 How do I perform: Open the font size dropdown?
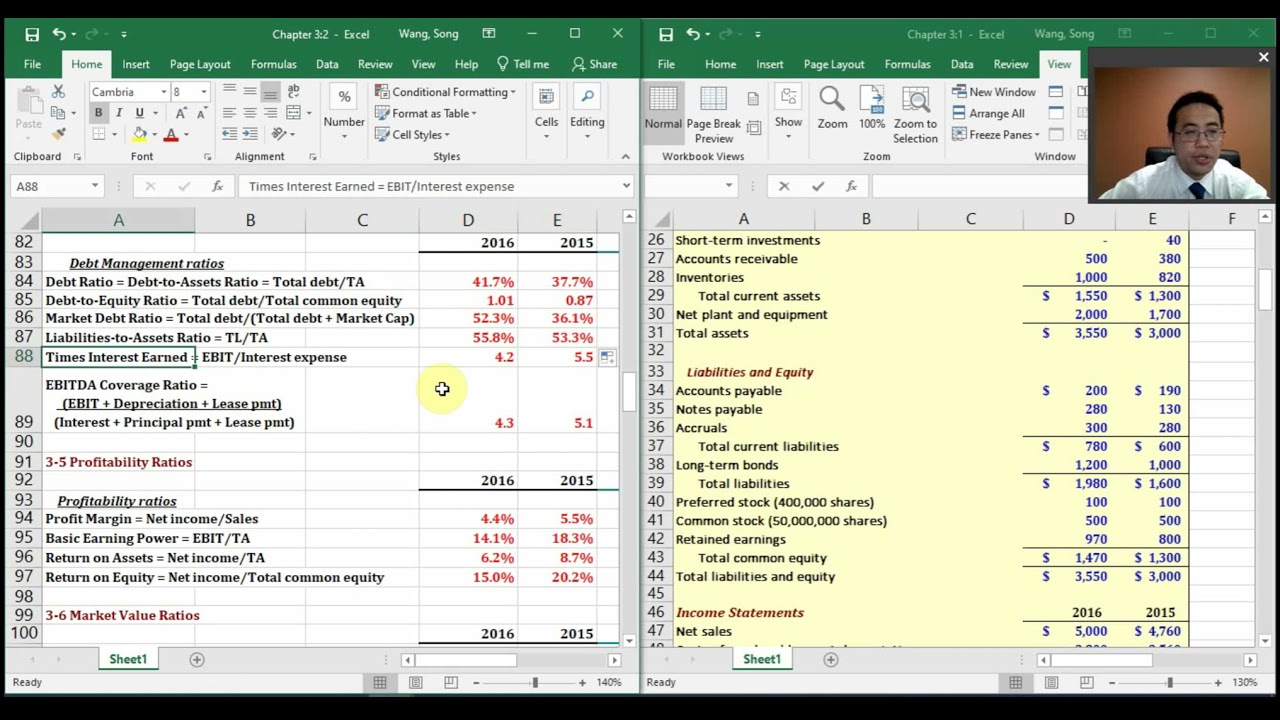204,92
